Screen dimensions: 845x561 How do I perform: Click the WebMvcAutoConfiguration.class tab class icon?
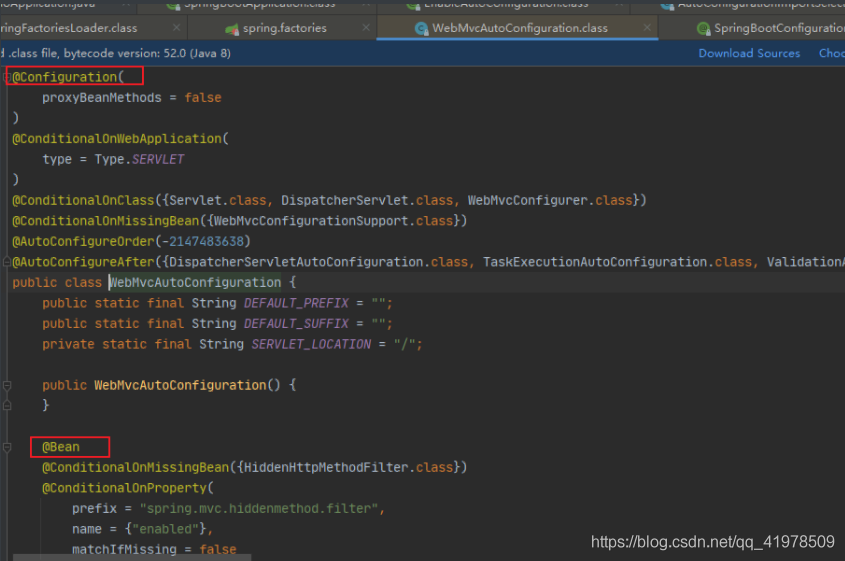coord(421,28)
